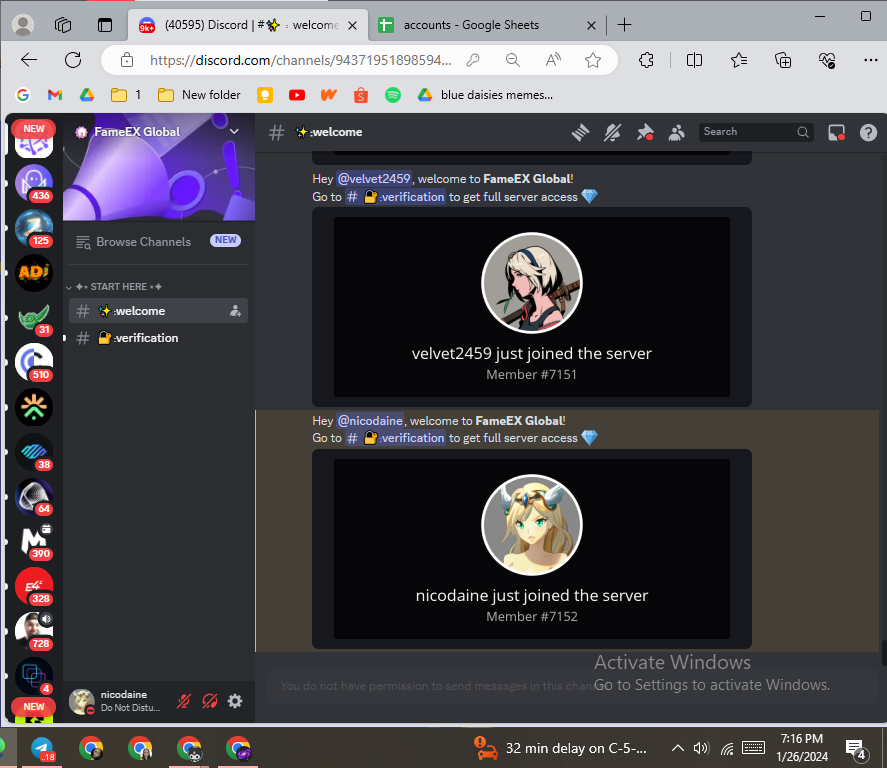Open server with 436 badge
Viewport: 887px width, 768px height.
(34, 183)
